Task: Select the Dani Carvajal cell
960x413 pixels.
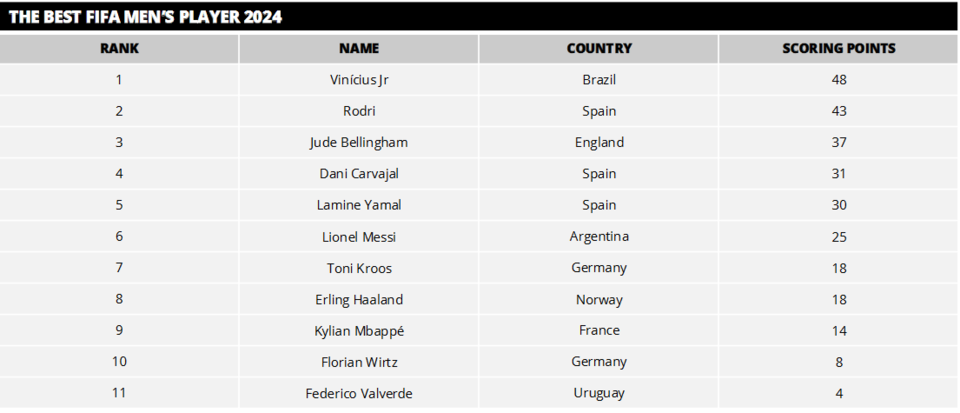Action: [359, 174]
